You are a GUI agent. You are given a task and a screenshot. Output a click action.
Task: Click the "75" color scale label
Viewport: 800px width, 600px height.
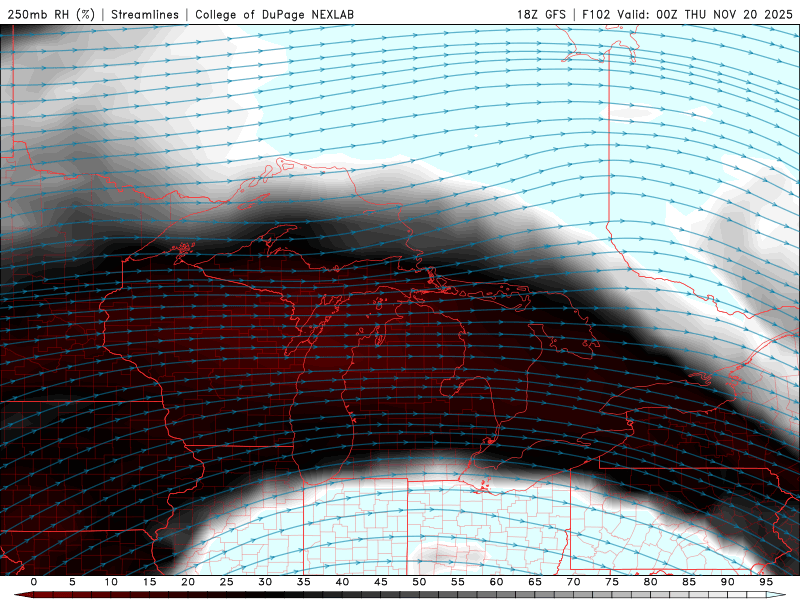(x=612, y=582)
